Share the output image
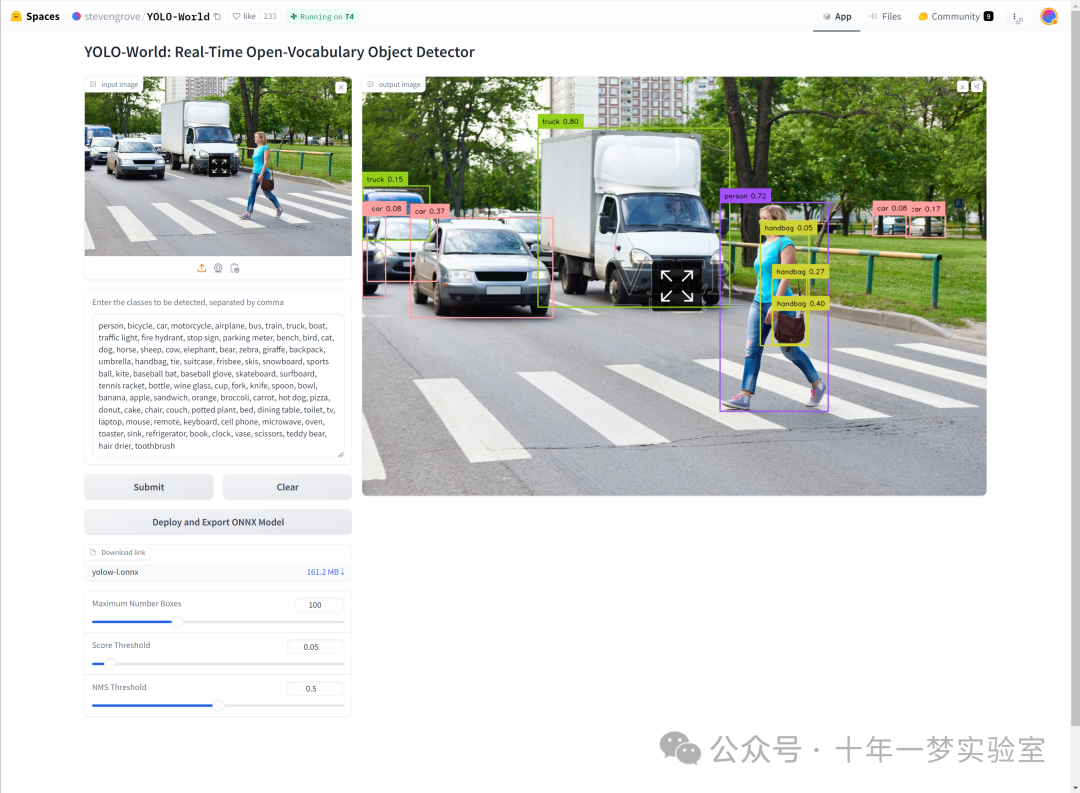The height and width of the screenshot is (793, 1080). [976, 86]
